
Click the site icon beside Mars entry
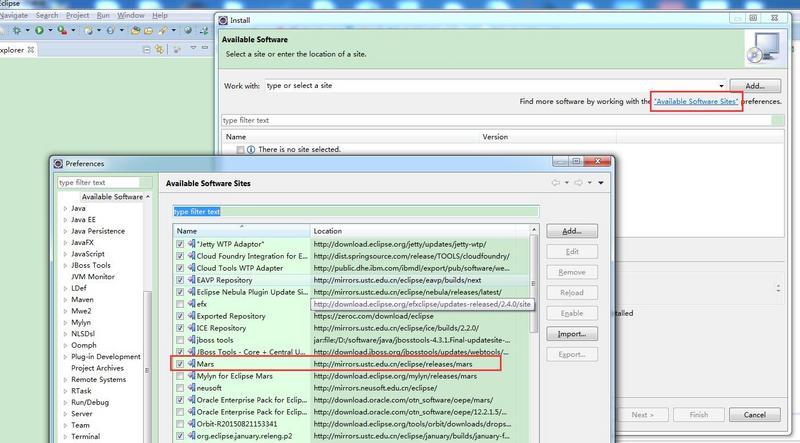point(191,363)
